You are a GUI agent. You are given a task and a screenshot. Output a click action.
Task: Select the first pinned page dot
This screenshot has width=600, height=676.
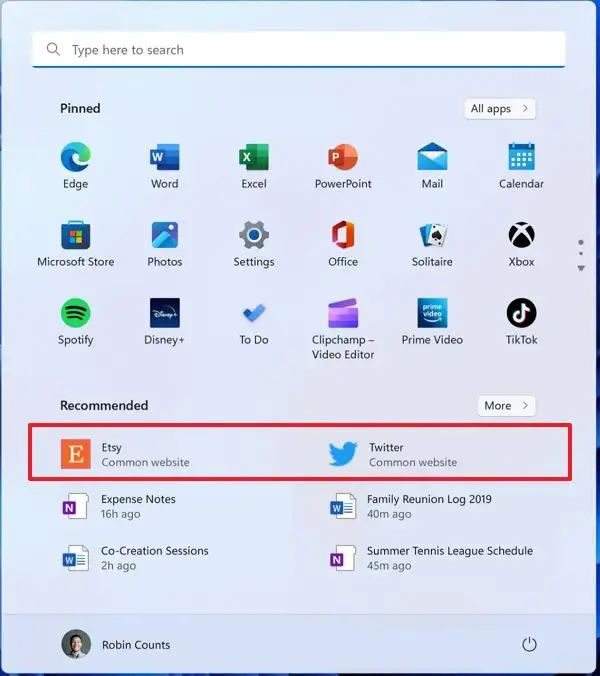[581, 242]
